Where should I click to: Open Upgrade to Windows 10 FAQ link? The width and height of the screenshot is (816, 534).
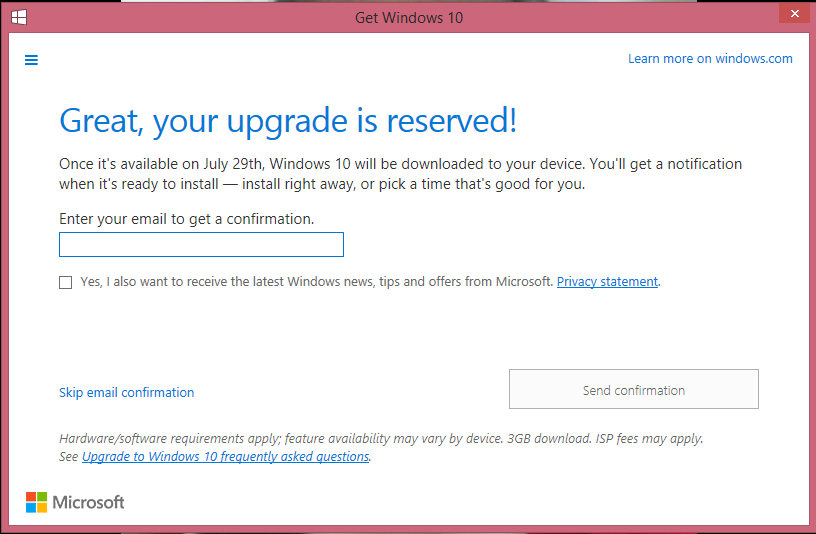click(225, 456)
